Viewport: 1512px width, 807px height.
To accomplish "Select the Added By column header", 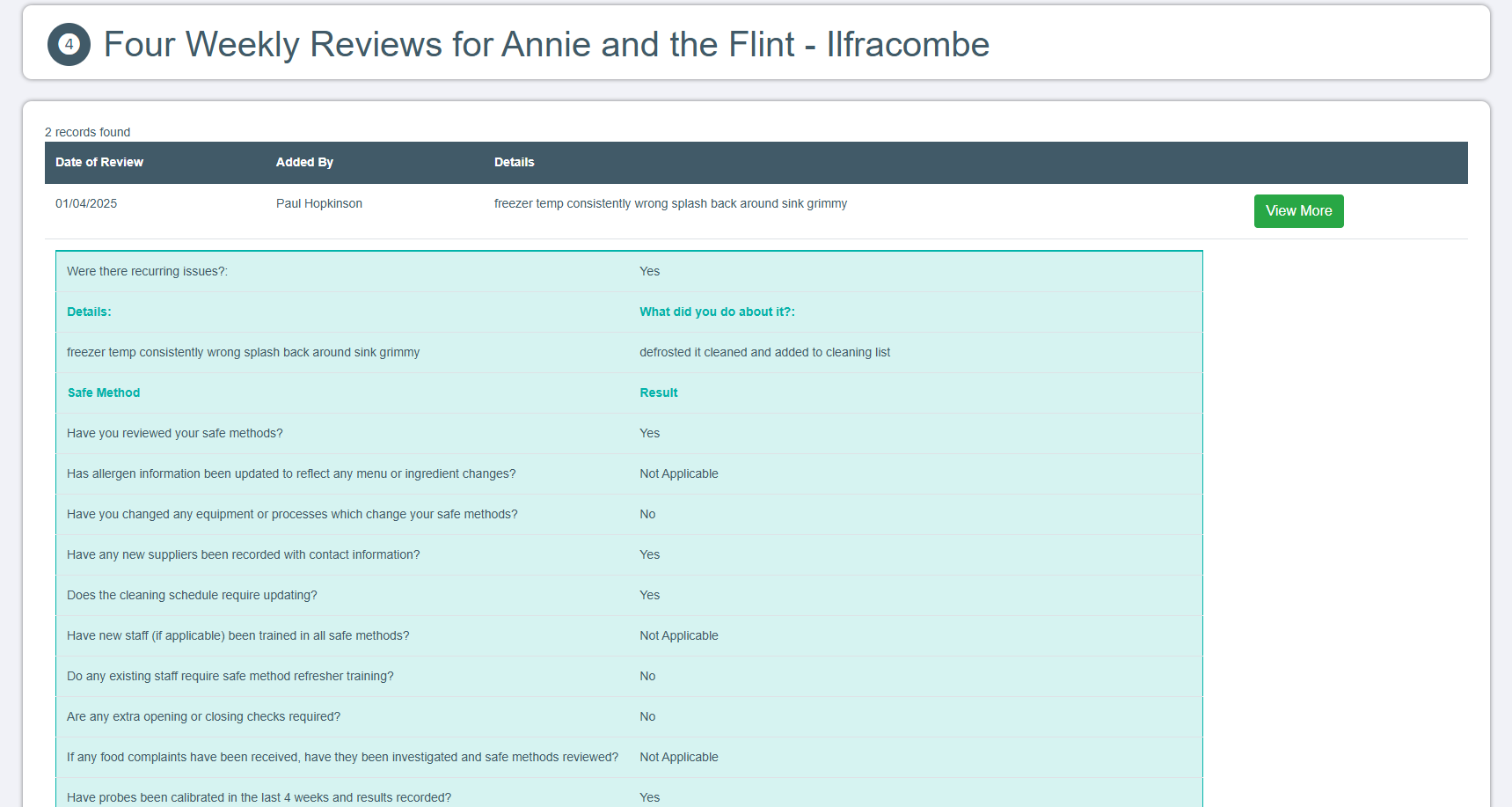I will [304, 162].
